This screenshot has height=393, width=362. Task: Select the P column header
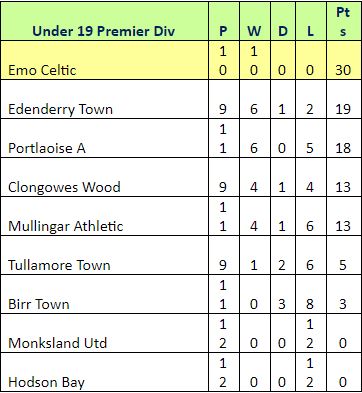(x=223, y=31)
